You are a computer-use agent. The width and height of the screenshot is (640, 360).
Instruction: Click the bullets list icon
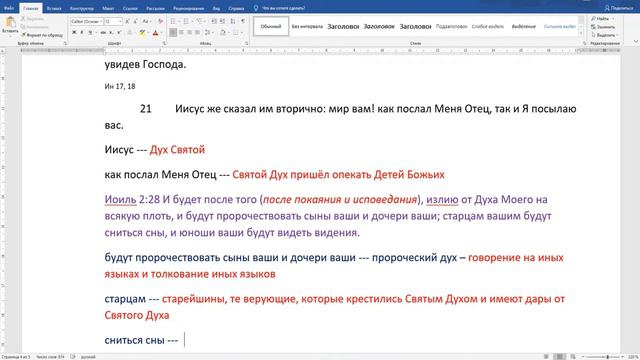(173, 21)
